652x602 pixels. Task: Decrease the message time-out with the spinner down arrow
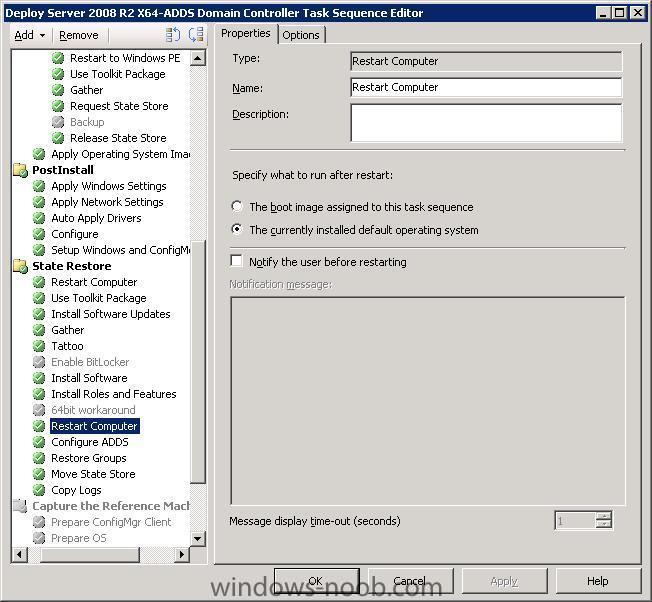tap(604, 524)
